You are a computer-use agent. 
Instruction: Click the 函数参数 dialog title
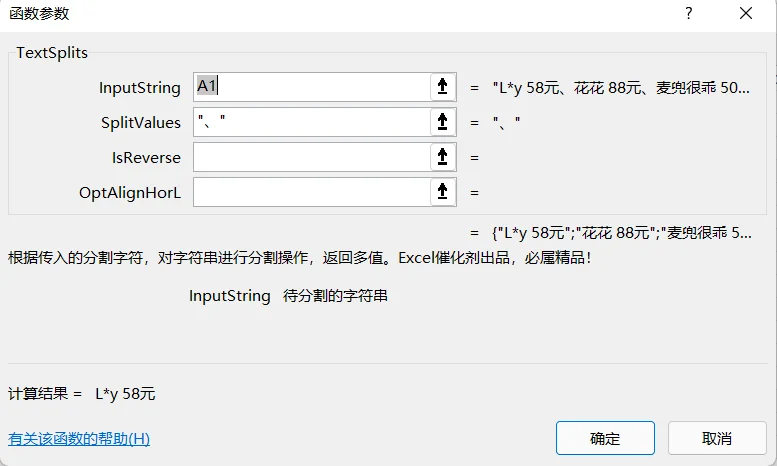point(39,13)
